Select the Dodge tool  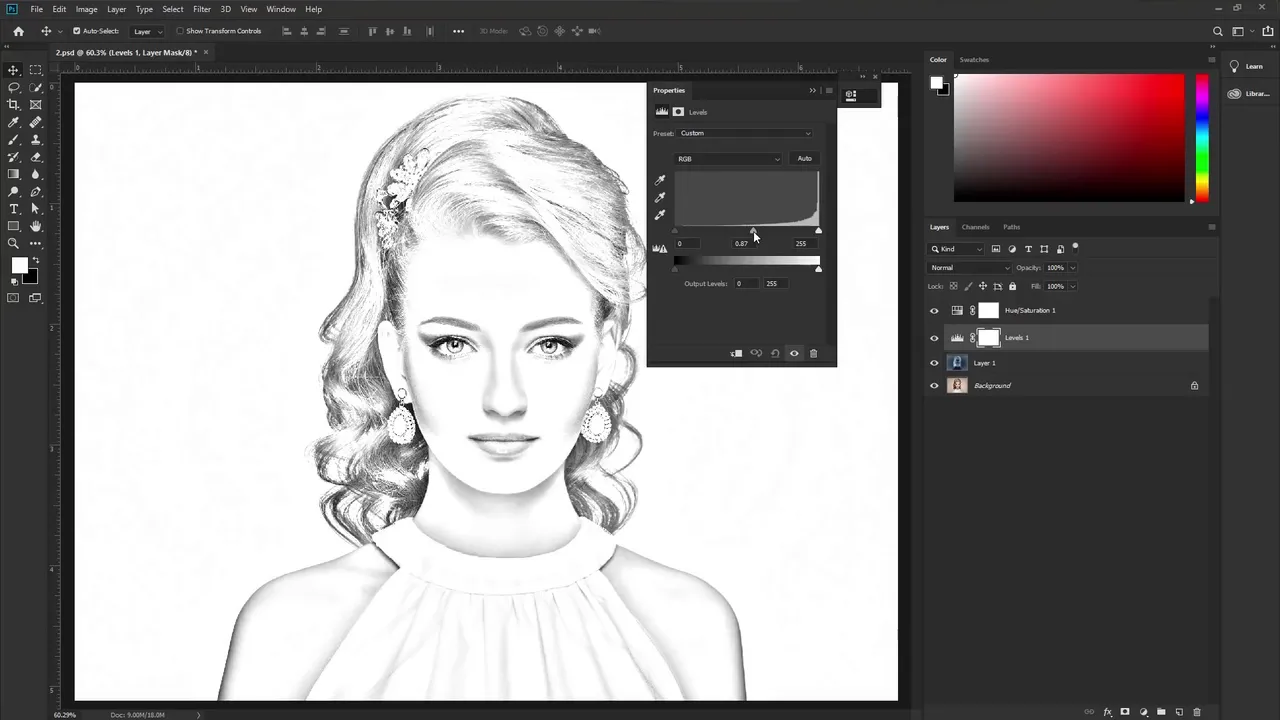tap(14, 191)
